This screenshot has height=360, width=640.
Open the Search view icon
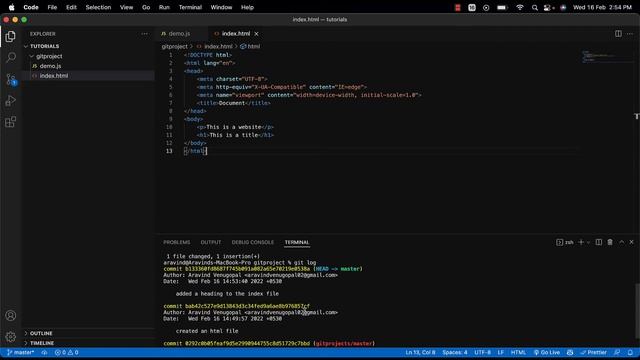[x=11, y=57]
